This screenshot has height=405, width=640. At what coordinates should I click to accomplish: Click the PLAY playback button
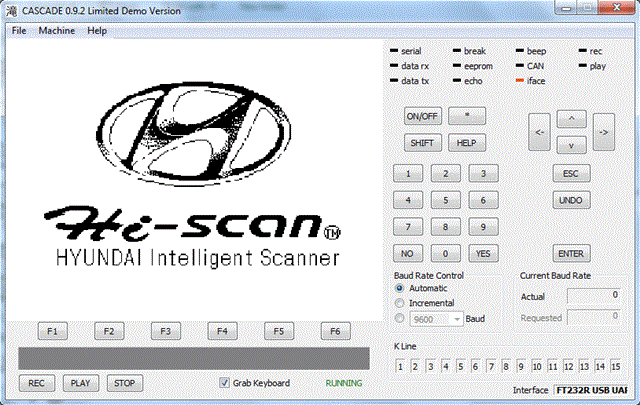coord(81,383)
